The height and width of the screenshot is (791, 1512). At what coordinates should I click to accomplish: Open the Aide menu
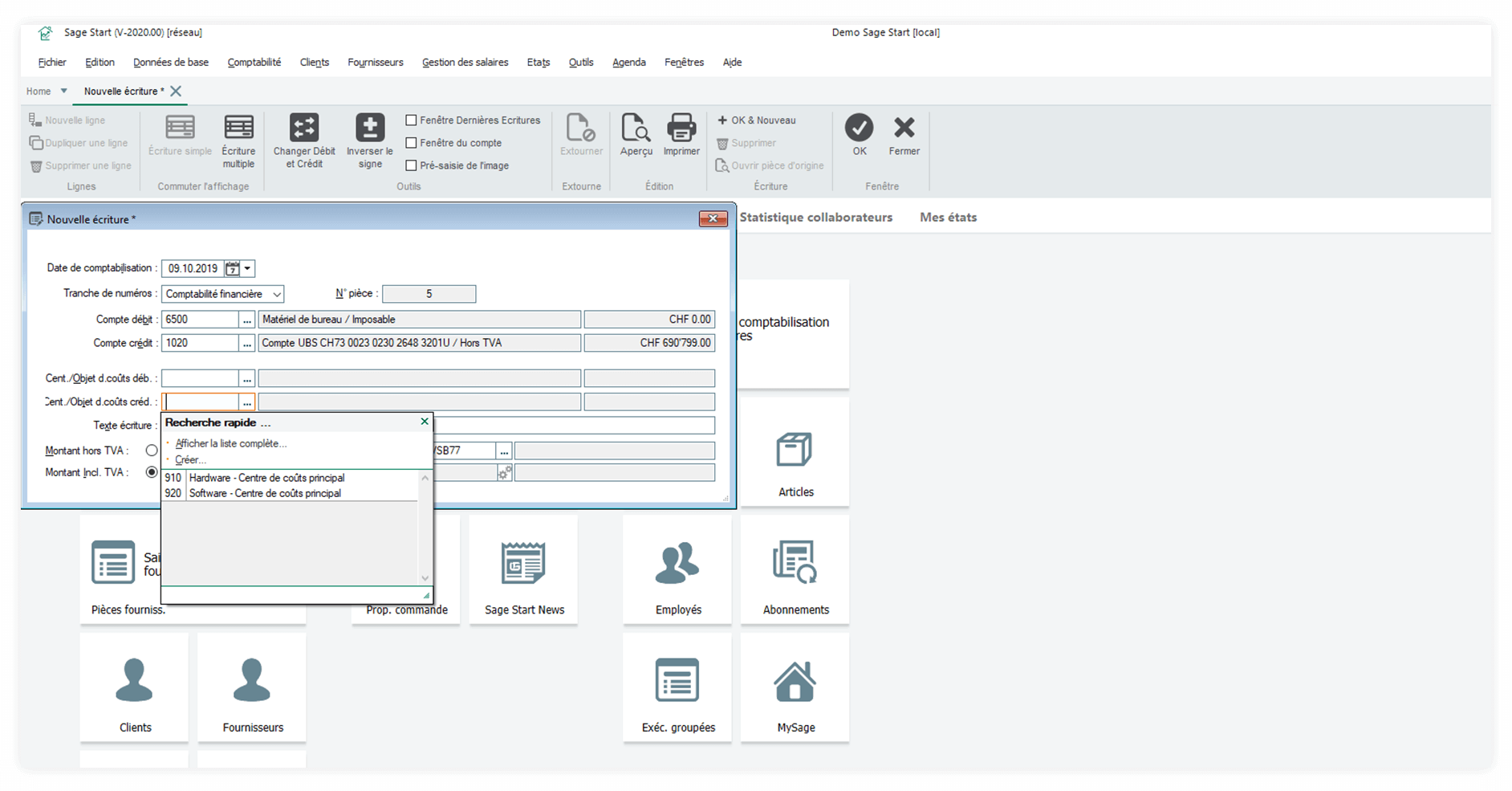(x=732, y=62)
